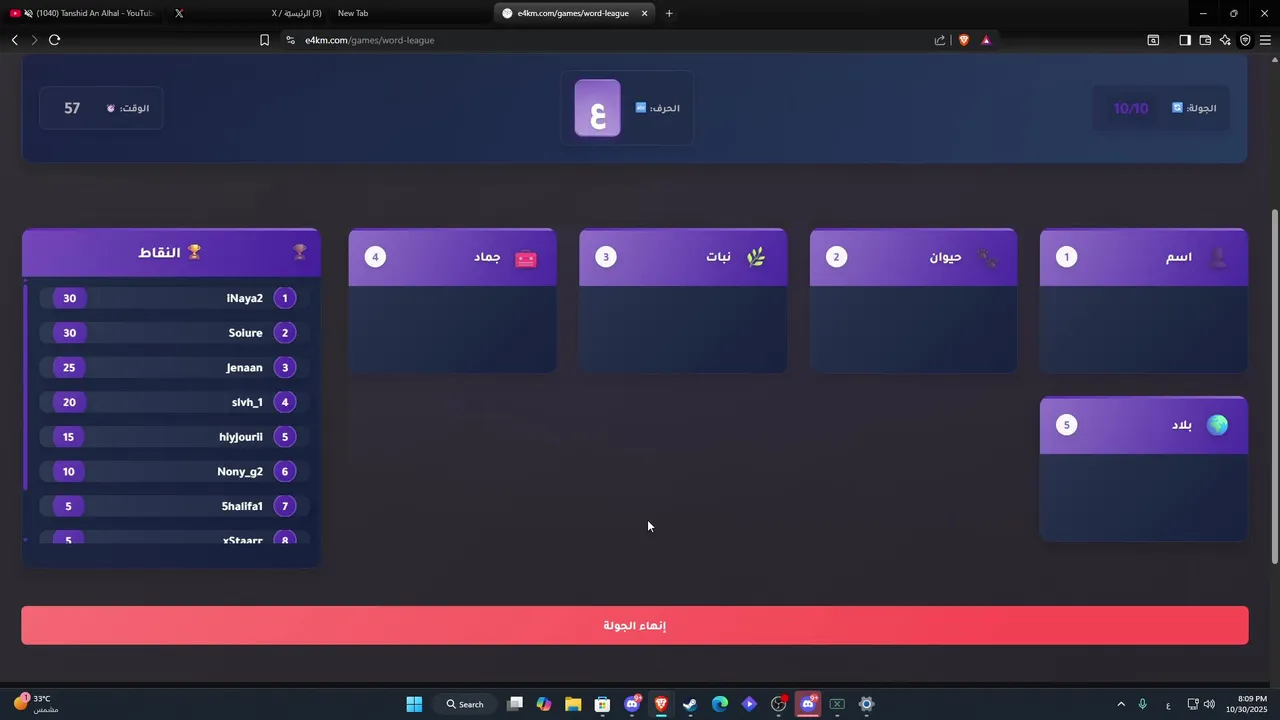Select the نبات category card
This screenshot has height=720, width=1280.
[x=683, y=300]
